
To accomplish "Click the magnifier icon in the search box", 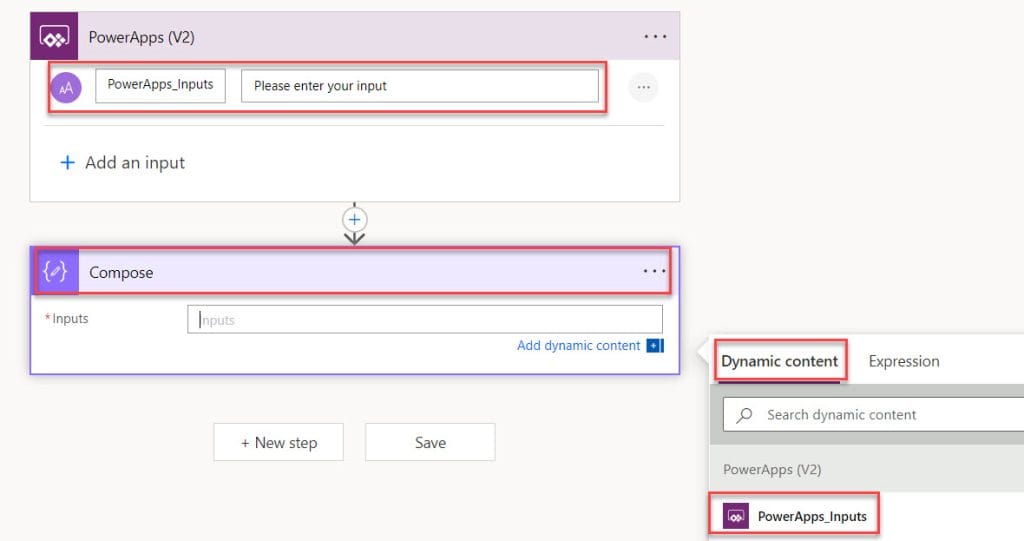I will [x=744, y=415].
